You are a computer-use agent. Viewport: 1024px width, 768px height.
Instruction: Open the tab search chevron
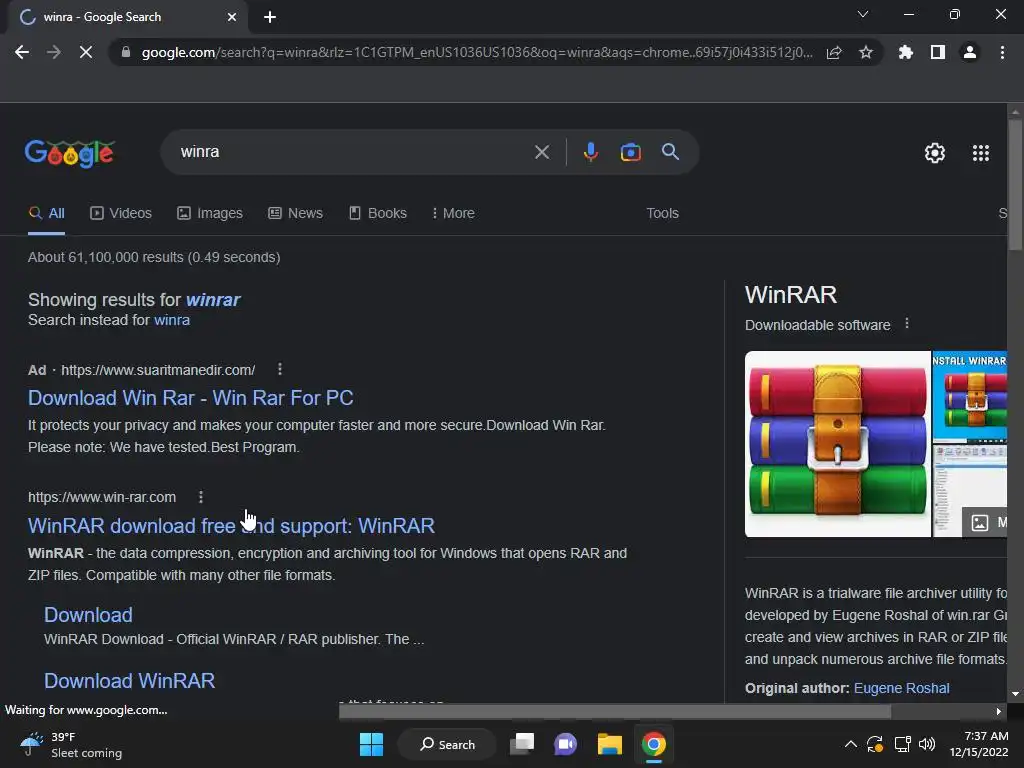[863, 14]
